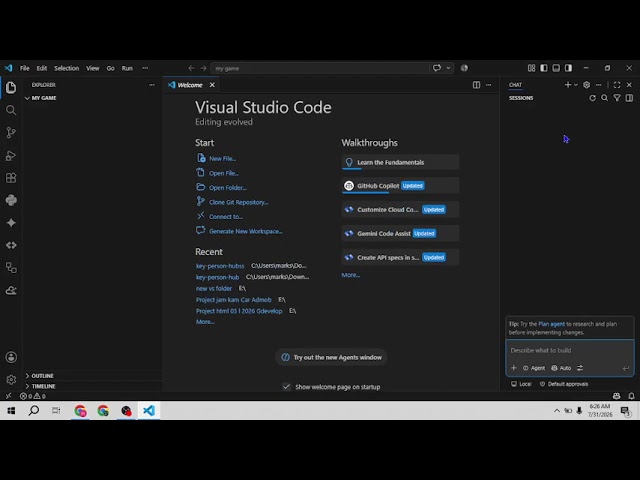The image size is (640, 480).
Task: Open the Local session target dropdown
Action: pyautogui.click(x=521, y=384)
